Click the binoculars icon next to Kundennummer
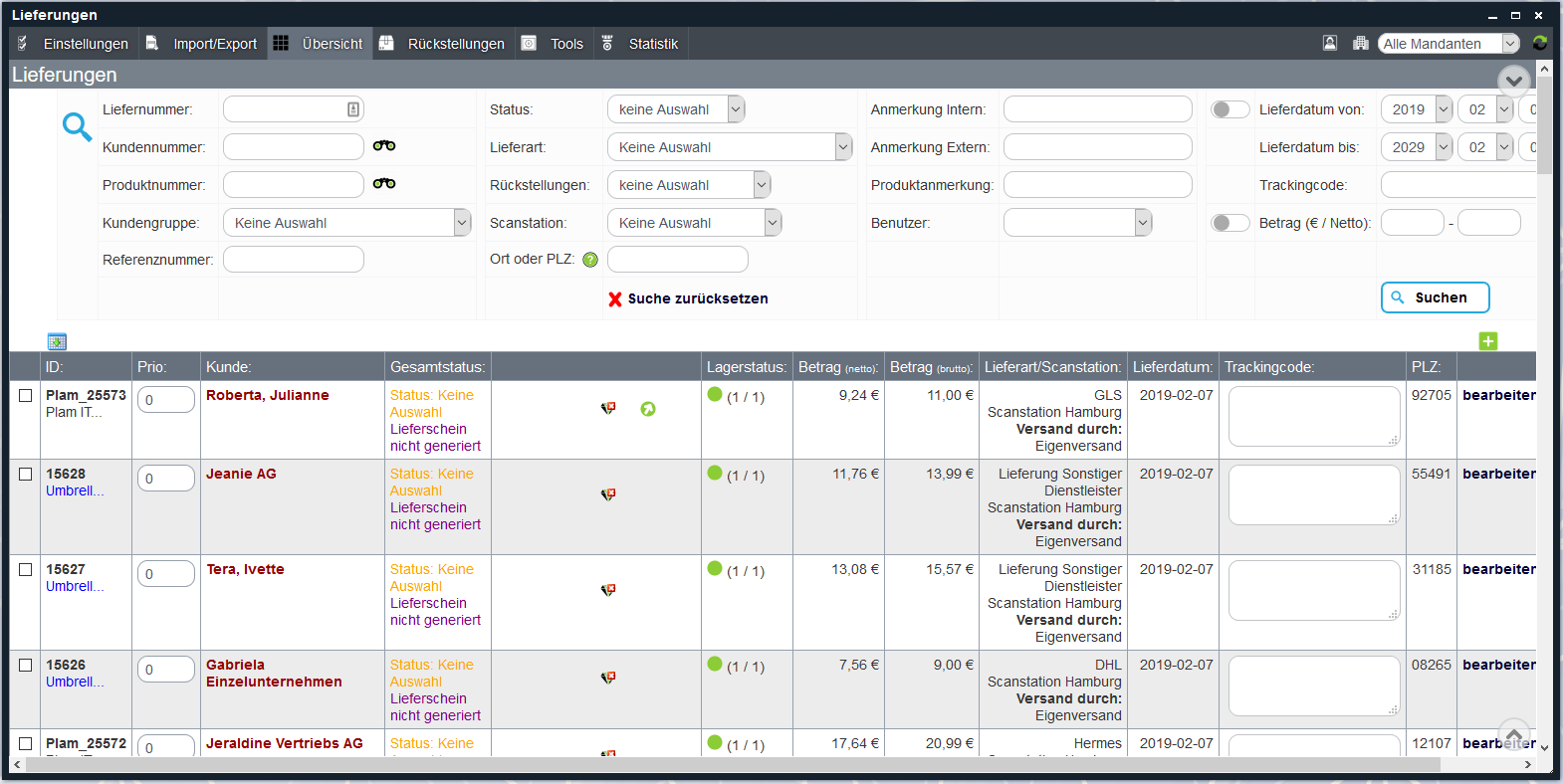The height and width of the screenshot is (784, 1563). (x=384, y=146)
